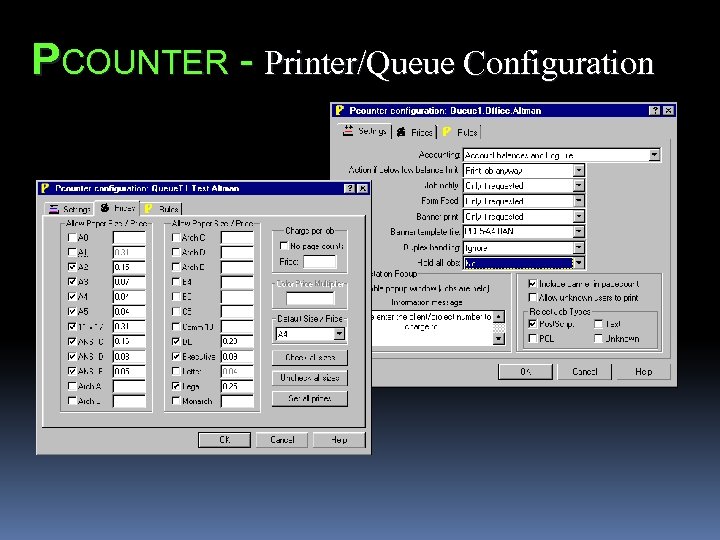Check the PCL reject job type checkbox

[533, 338]
